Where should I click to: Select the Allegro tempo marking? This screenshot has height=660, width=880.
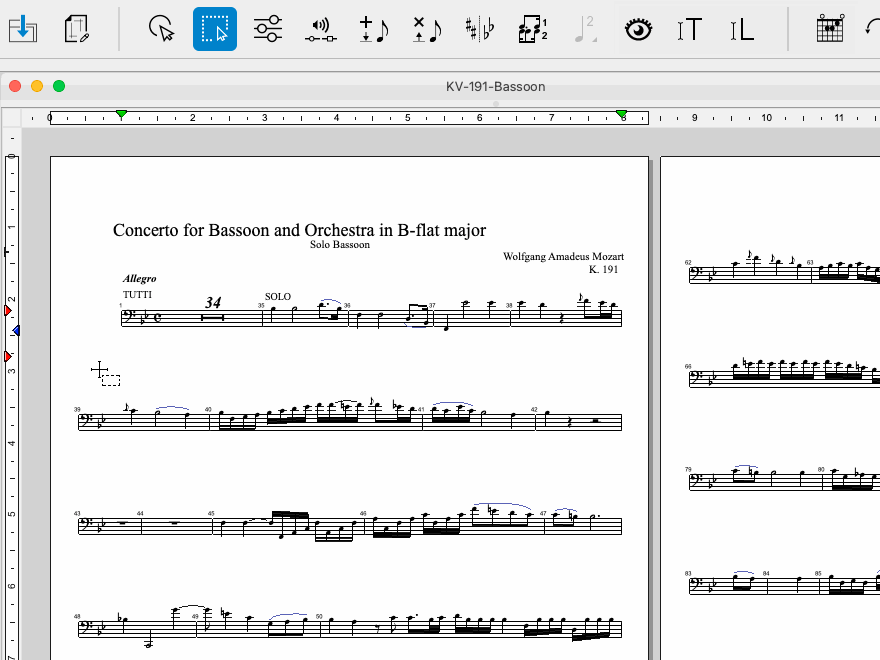click(139, 279)
